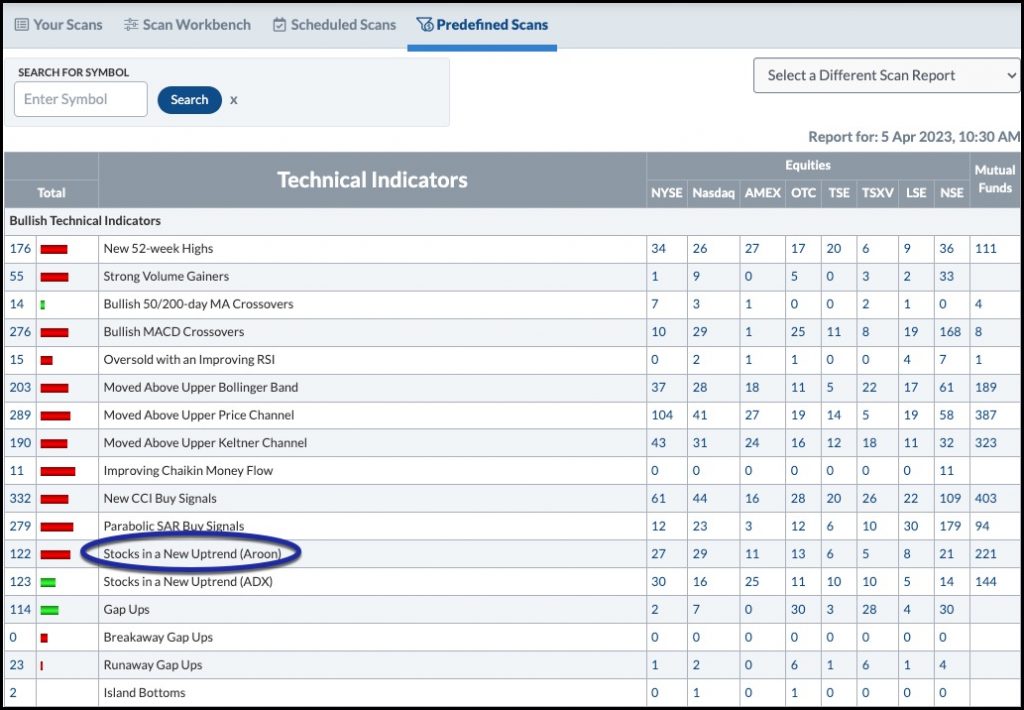This screenshot has height=710, width=1024.
Task: Switch to Scan Workbench tab
Action: [187, 25]
